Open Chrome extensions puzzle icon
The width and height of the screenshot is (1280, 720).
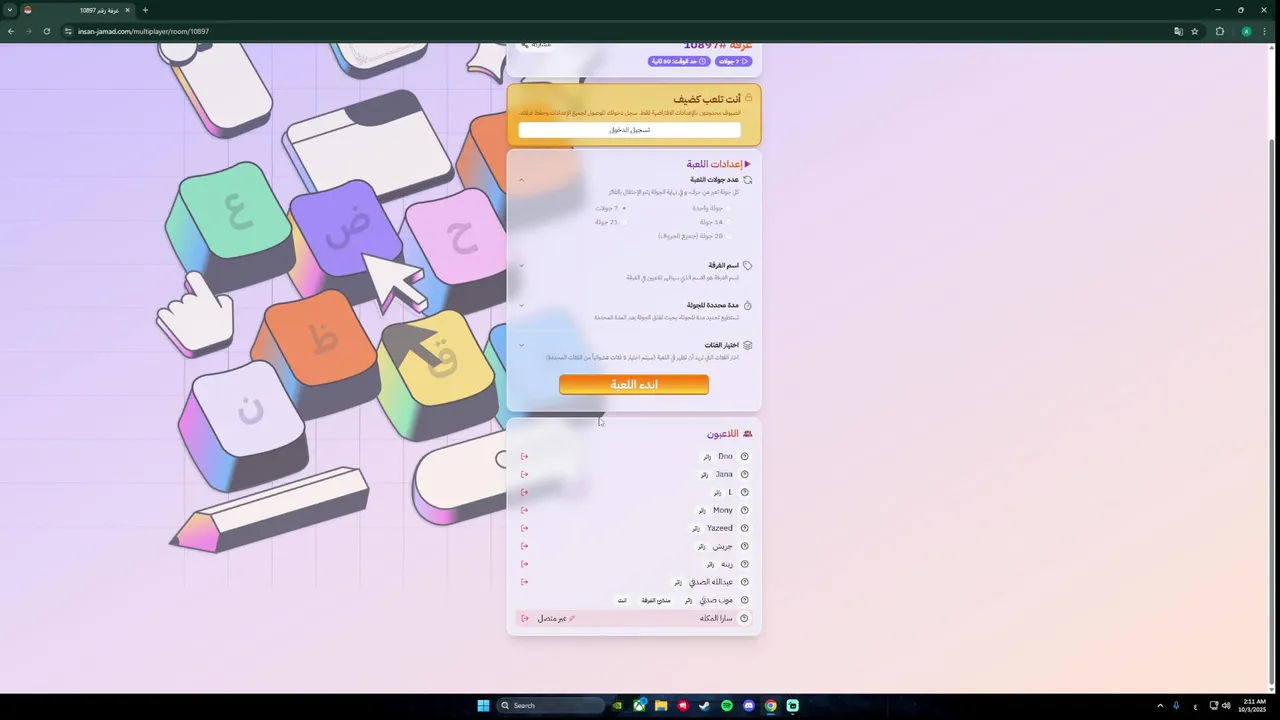pyautogui.click(x=1219, y=31)
